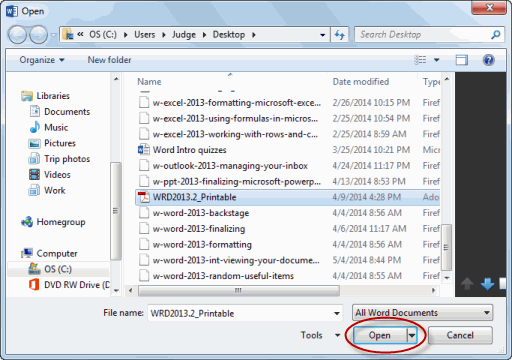The width and height of the screenshot is (512, 360).
Task: Click the file list vertical scrollbar thumb
Action: pos(447,247)
